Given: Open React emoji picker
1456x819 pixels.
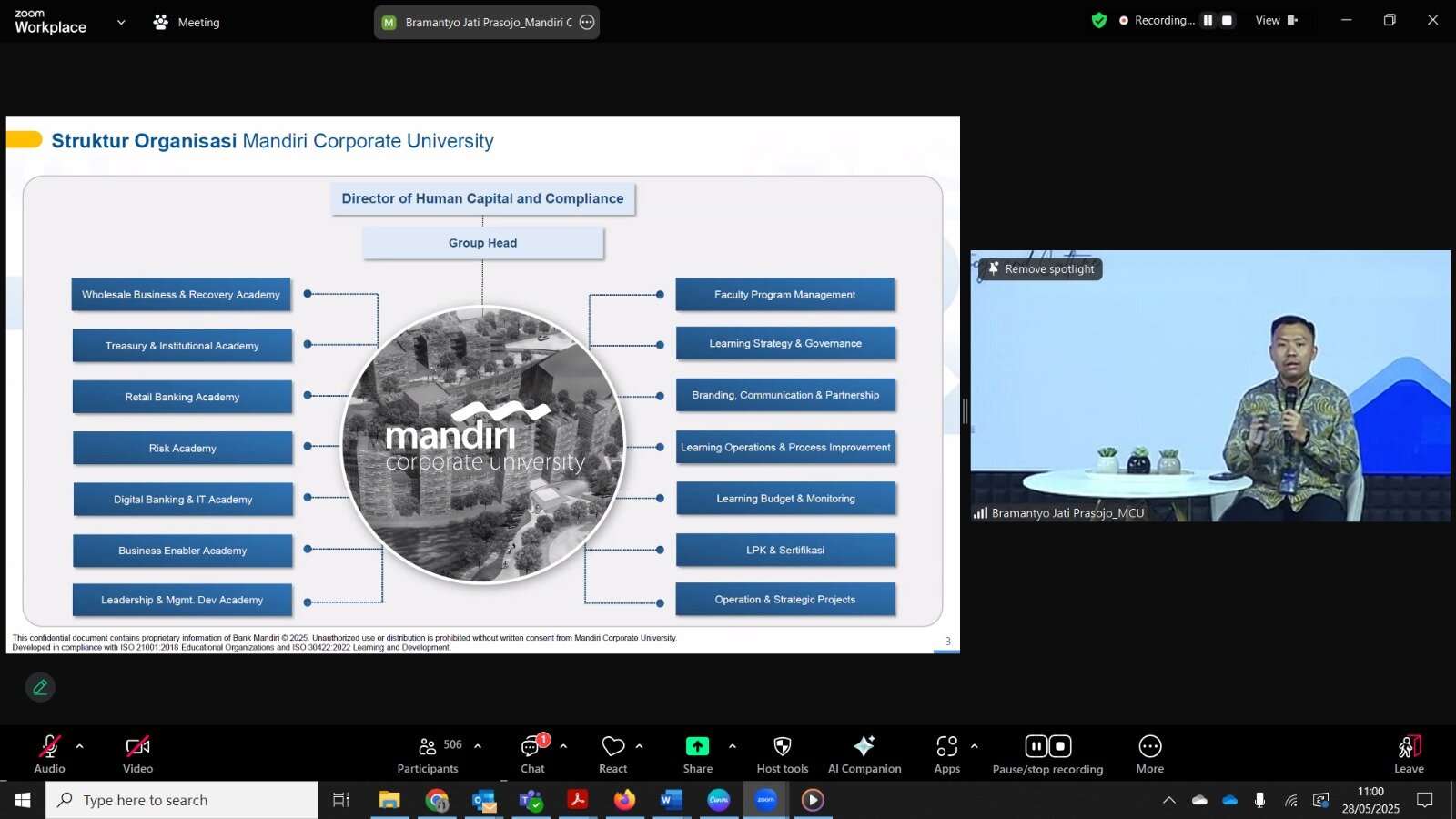Looking at the screenshot, I should [x=612, y=754].
